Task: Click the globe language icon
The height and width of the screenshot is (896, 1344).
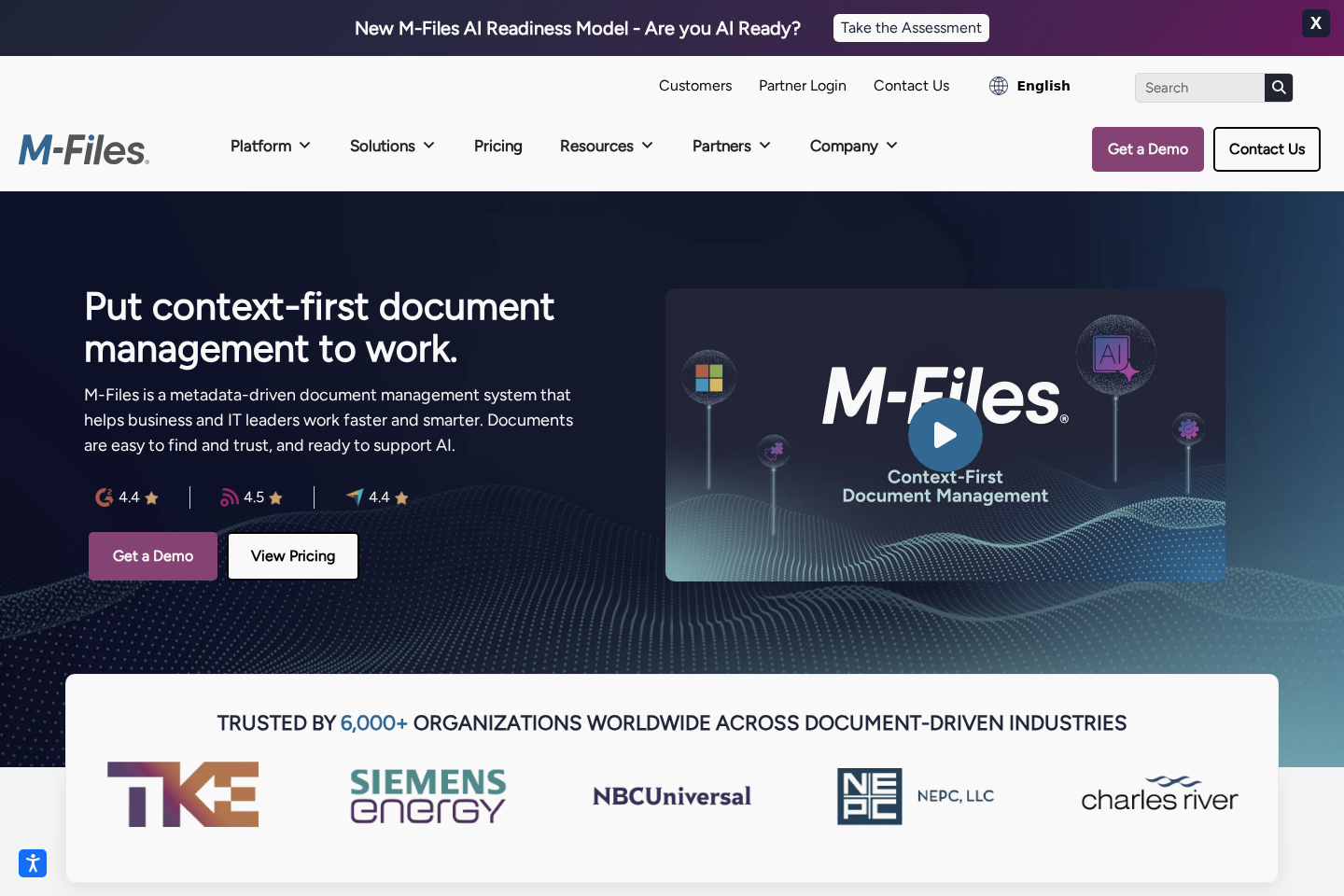Action: [x=999, y=86]
